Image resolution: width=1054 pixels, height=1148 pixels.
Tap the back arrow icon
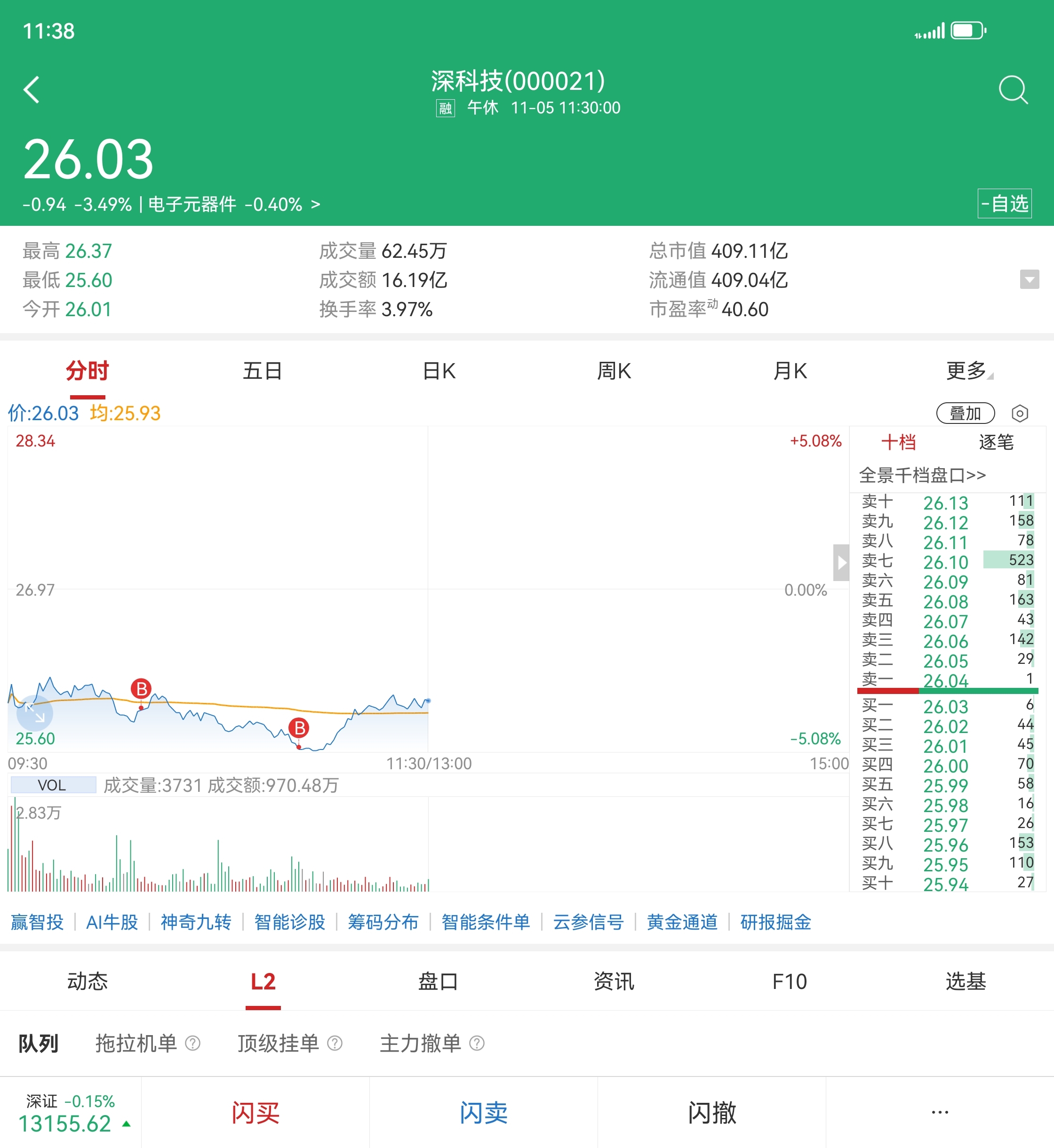32,89
